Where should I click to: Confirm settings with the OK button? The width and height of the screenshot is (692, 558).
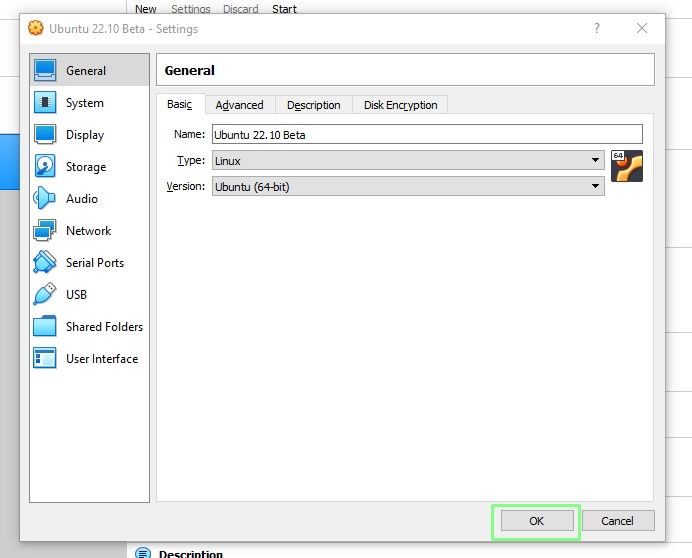537,521
